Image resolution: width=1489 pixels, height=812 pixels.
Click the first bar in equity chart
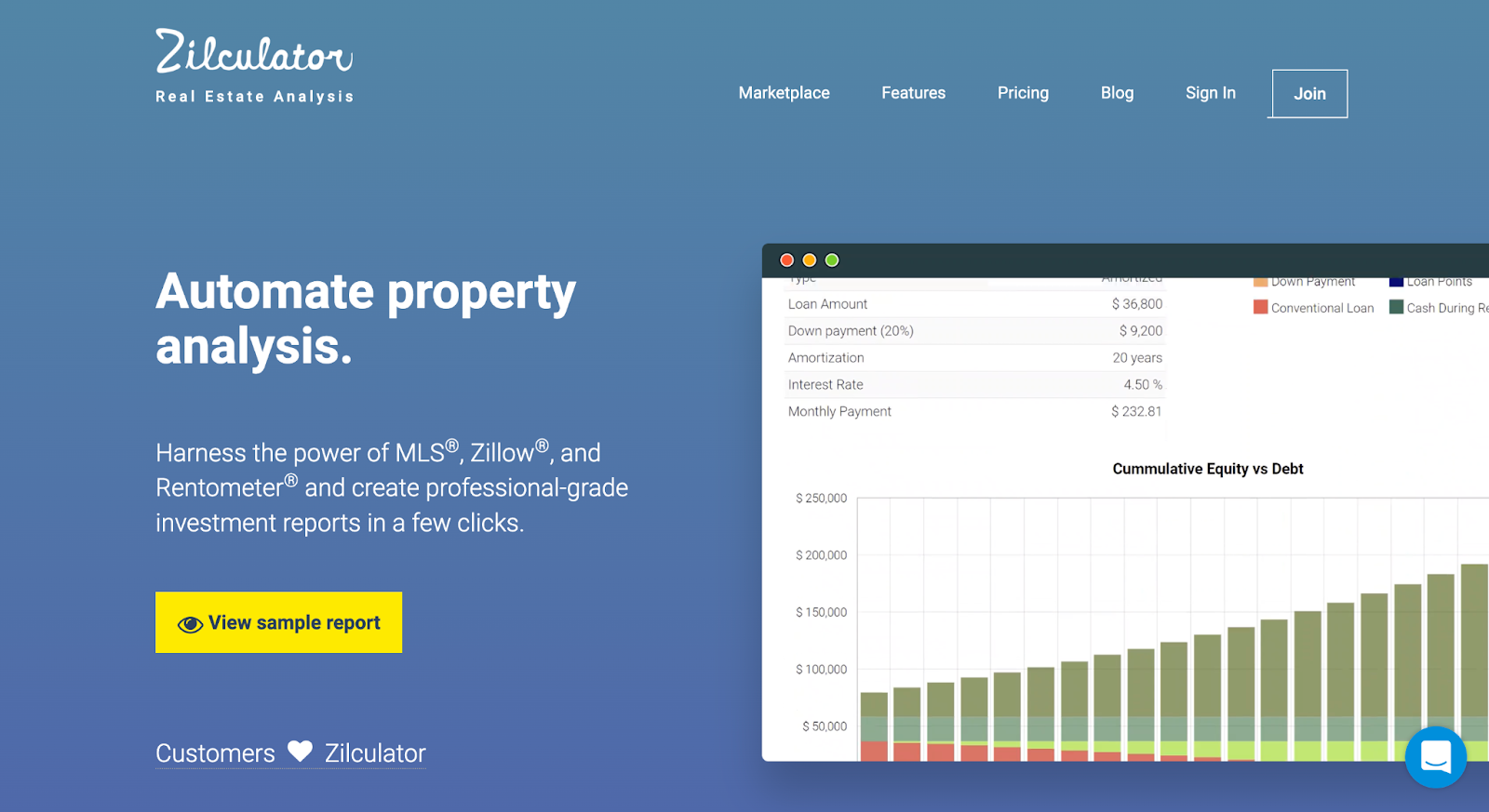(x=874, y=726)
